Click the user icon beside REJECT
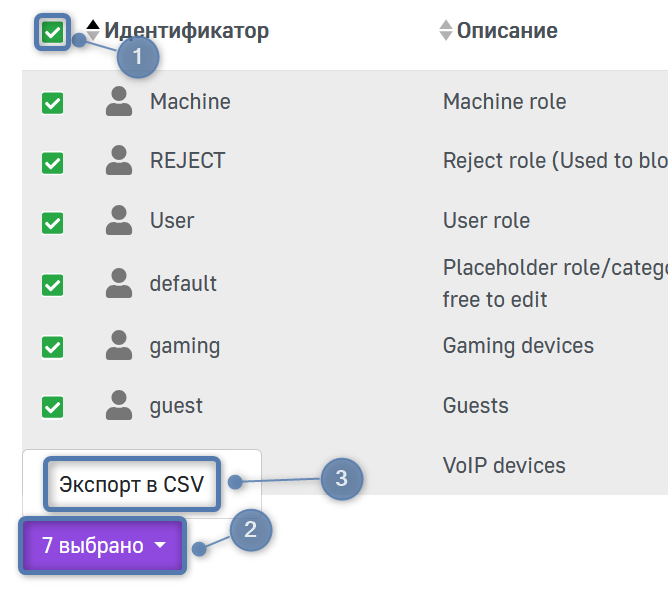The image size is (668, 594). point(119,160)
